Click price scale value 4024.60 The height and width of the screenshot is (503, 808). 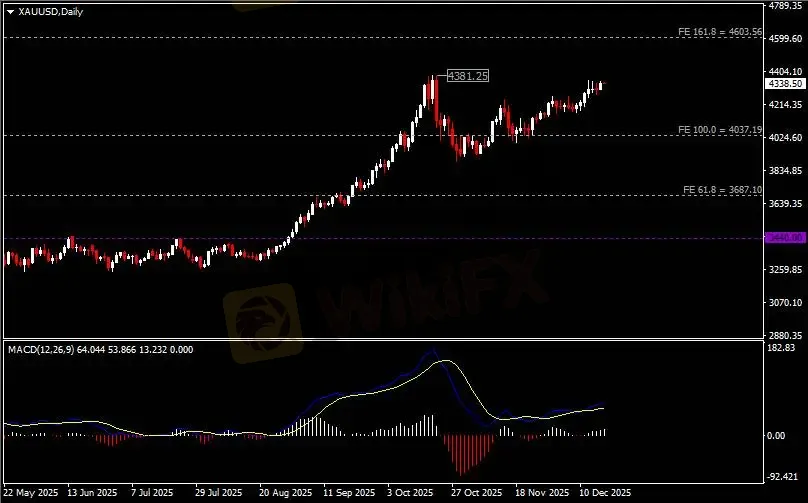pyautogui.click(x=785, y=138)
